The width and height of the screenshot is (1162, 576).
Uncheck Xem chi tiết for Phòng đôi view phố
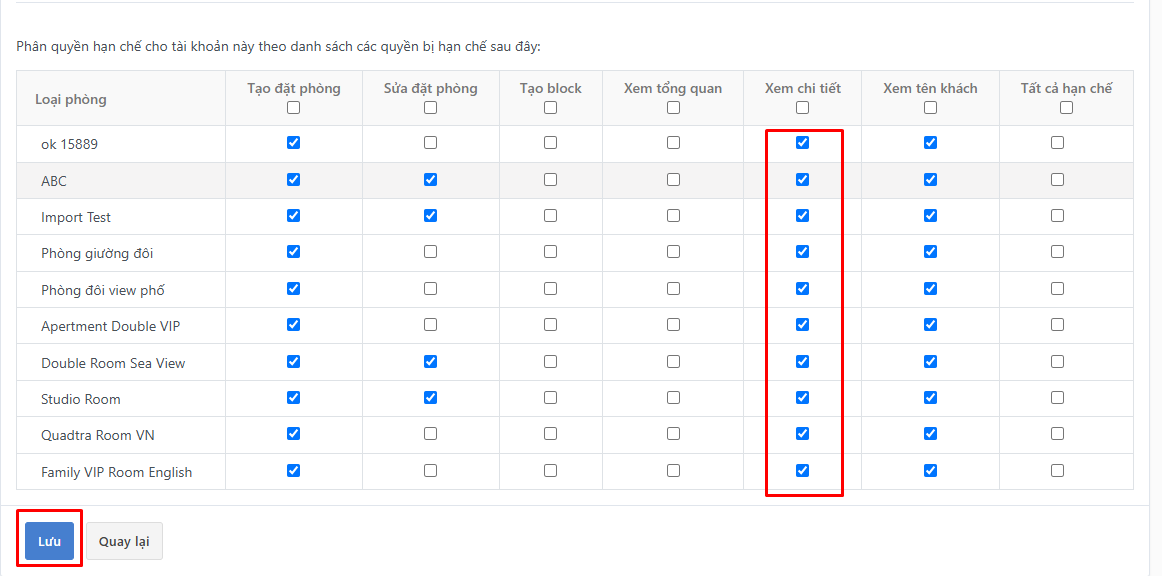803,288
